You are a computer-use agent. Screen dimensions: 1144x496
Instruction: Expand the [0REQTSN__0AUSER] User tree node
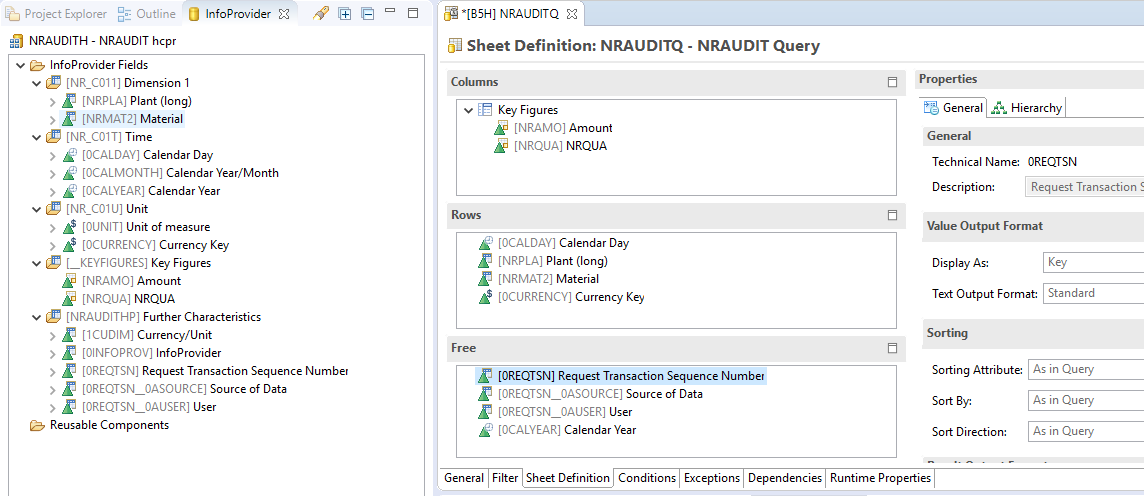53,407
